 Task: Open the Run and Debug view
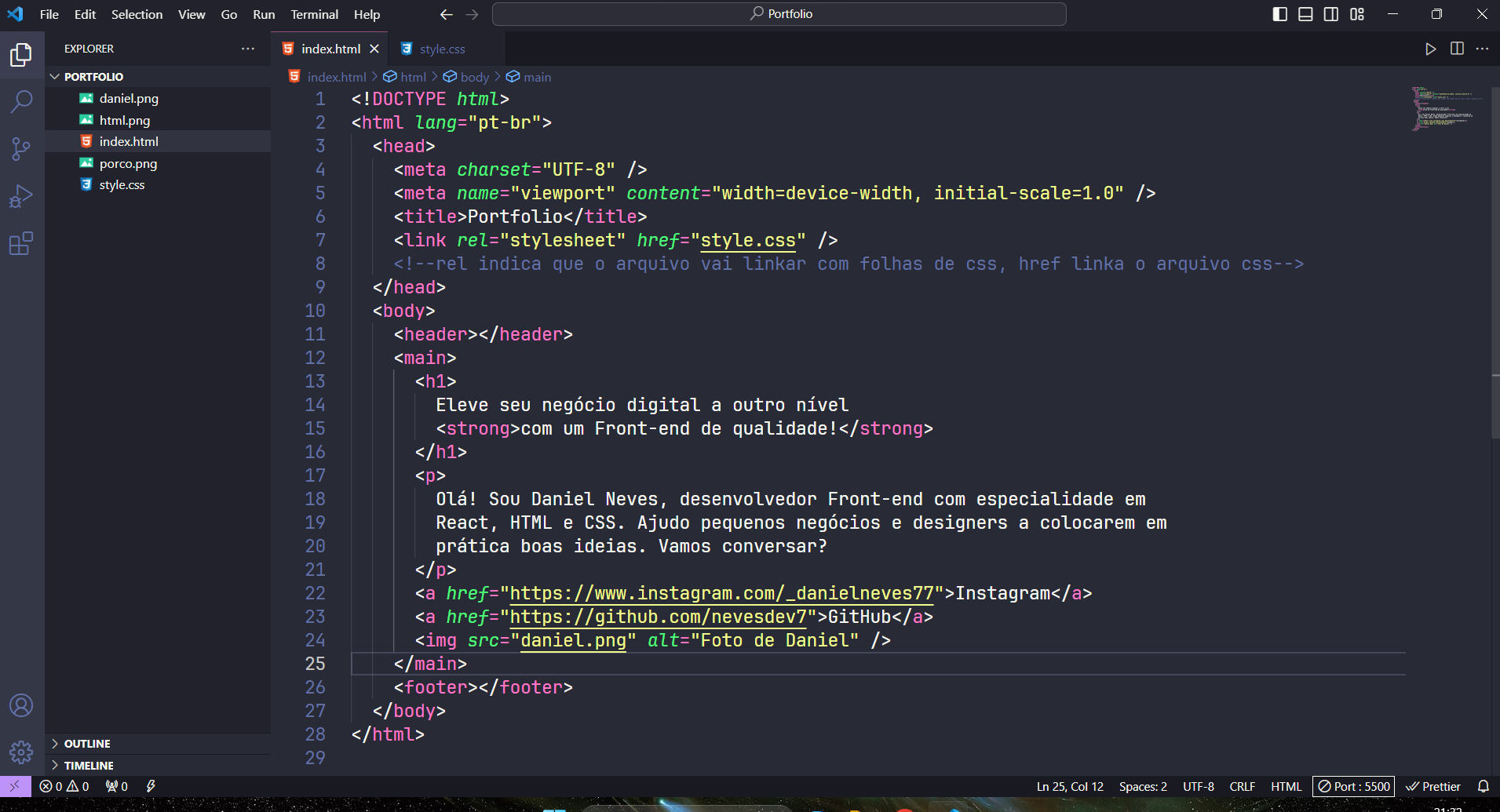click(x=21, y=196)
